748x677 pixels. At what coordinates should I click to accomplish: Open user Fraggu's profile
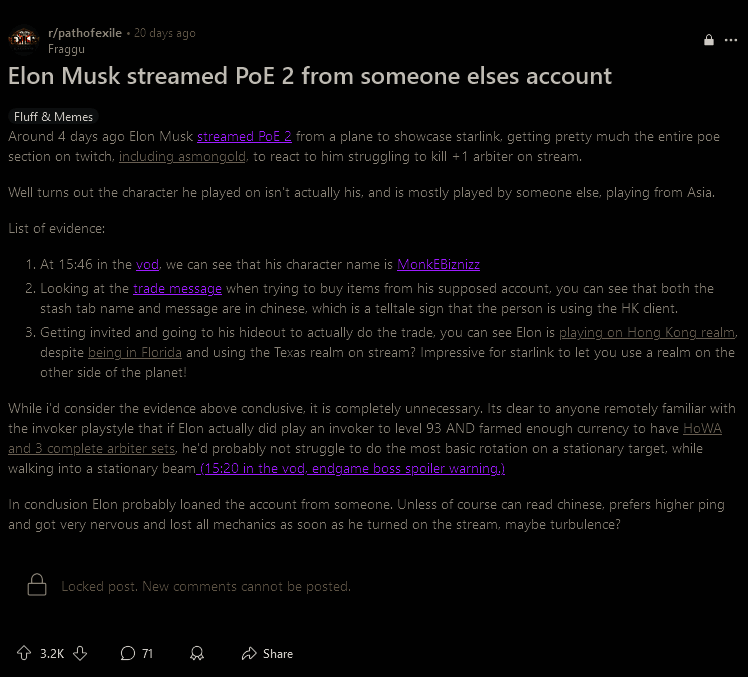pos(65,48)
